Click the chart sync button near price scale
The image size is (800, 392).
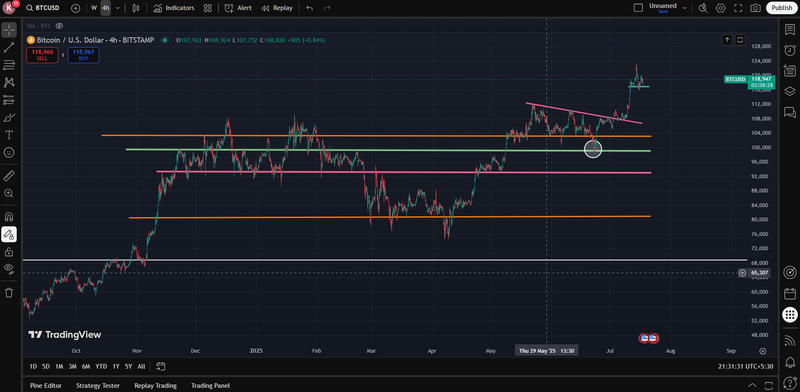740,40
